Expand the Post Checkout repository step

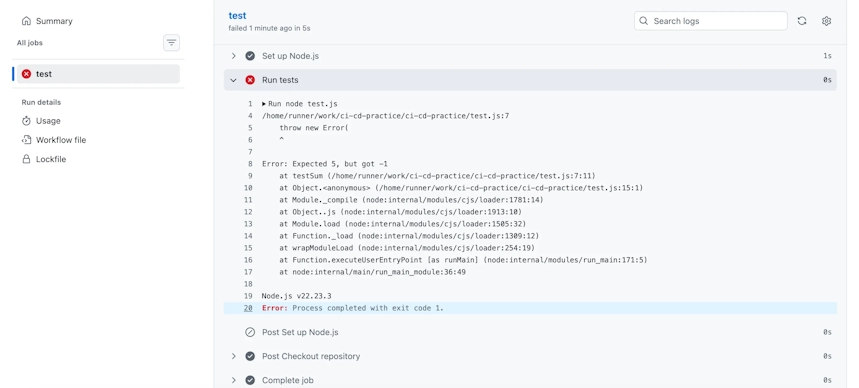click(x=233, y=356)
